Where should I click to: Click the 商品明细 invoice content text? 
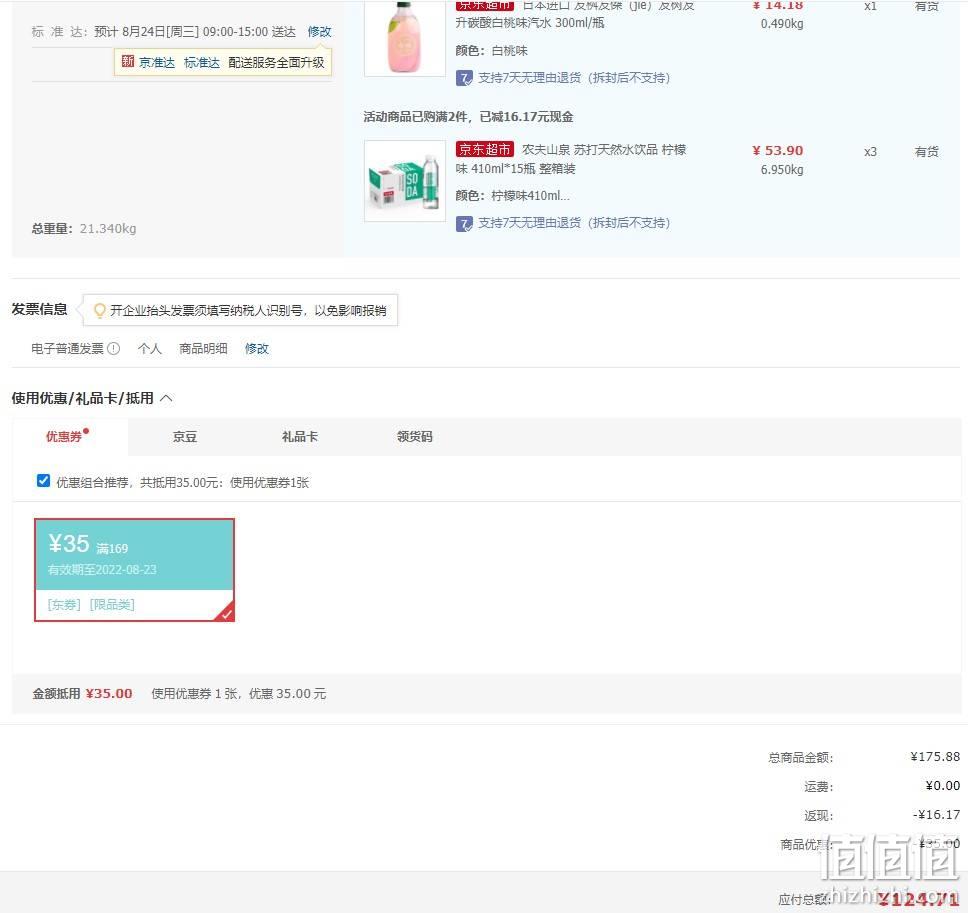(203, 349)
